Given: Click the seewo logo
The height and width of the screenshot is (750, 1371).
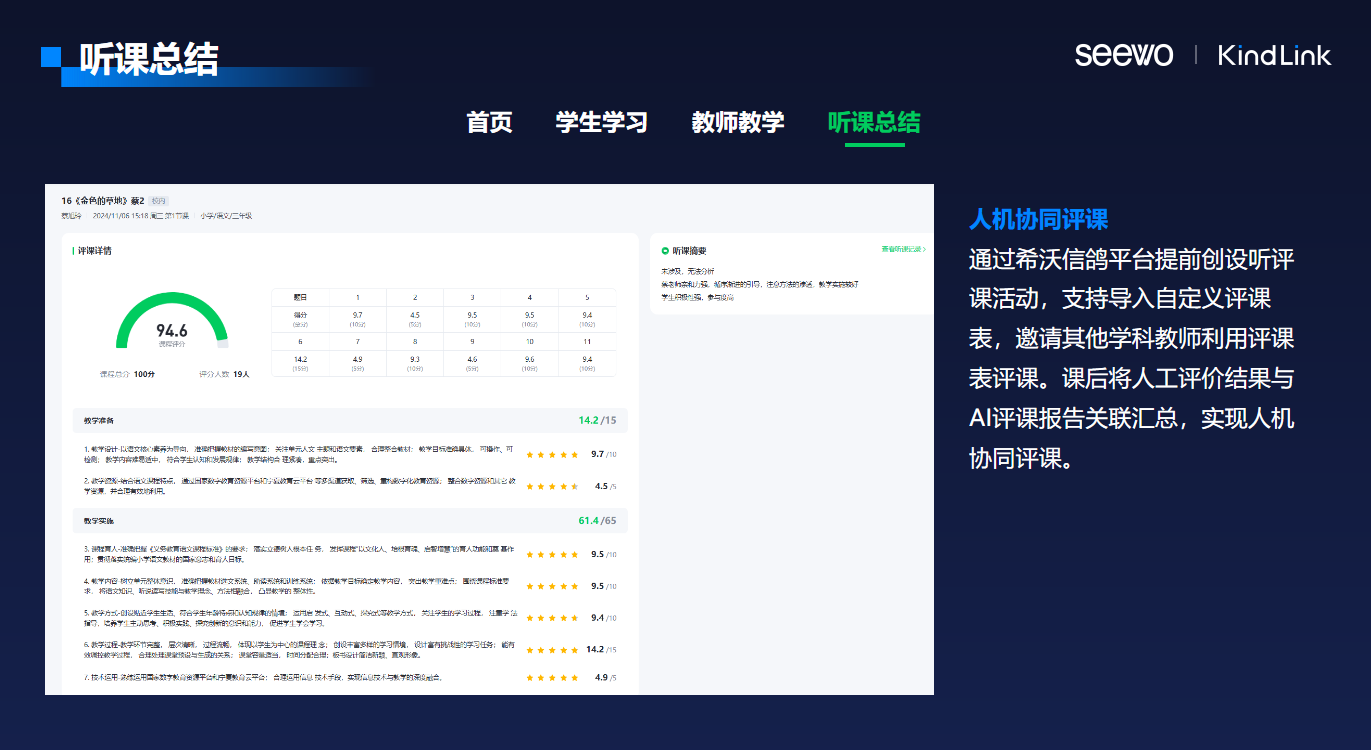Looking at the screenshot, I should 1123,55.
